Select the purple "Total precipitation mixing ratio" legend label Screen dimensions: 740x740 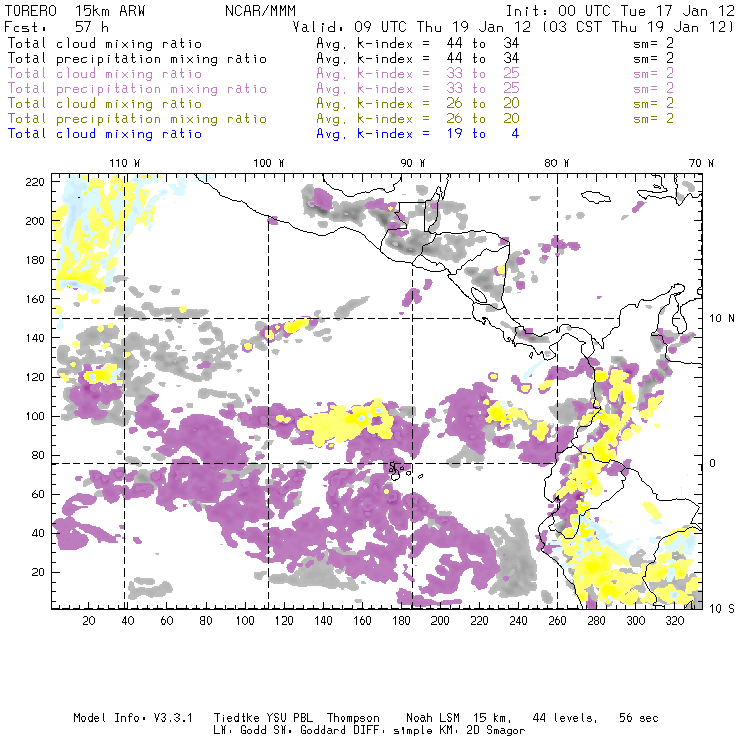click(137, 89)
